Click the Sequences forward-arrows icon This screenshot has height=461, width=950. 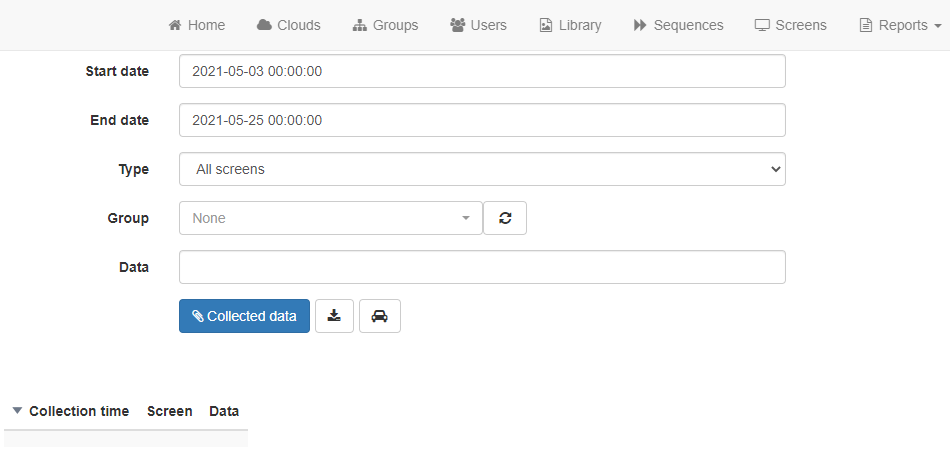point(640,25)
